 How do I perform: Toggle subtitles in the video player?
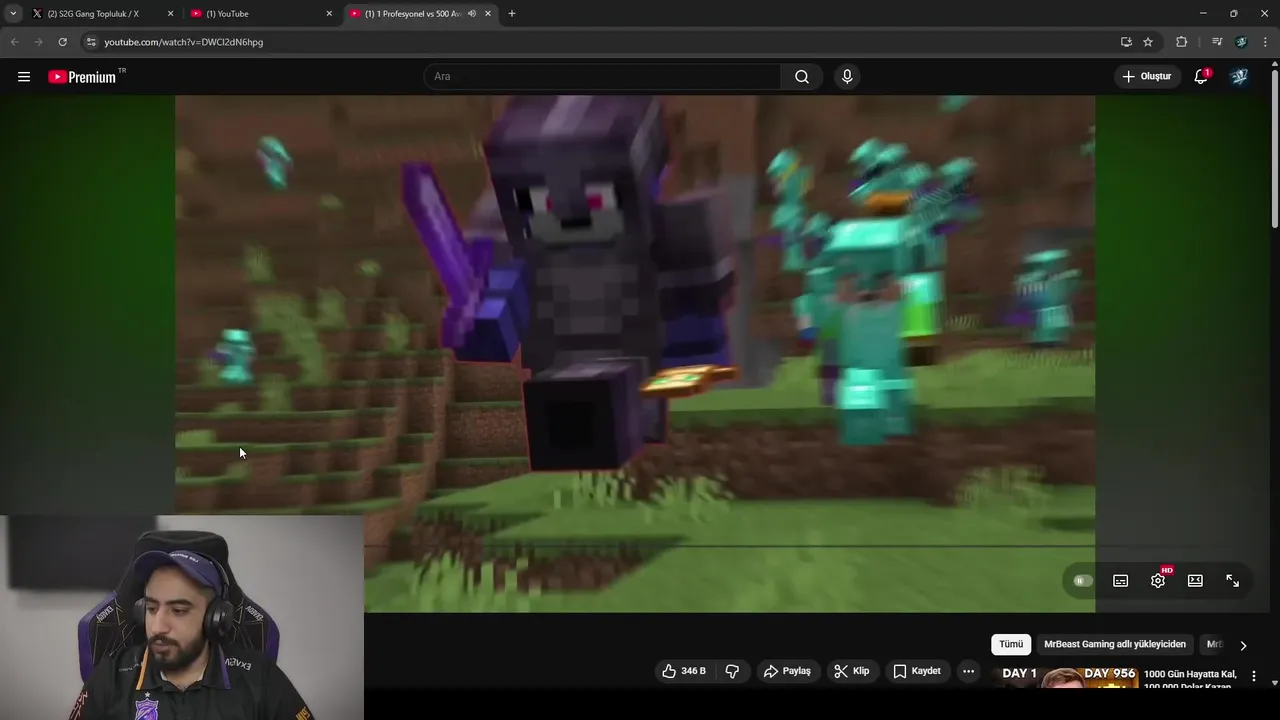click(x=1121, y=581)
